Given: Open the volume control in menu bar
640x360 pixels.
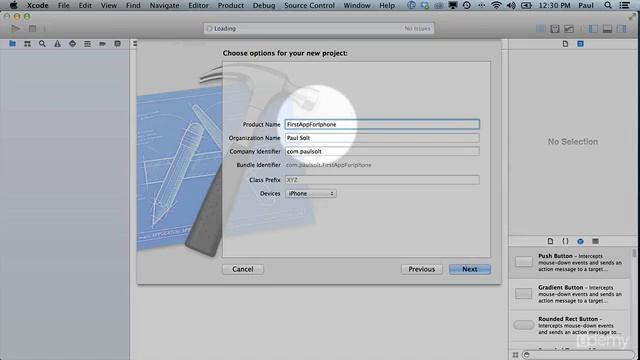Looking at the screenshot, I should [x=511, y=5].
